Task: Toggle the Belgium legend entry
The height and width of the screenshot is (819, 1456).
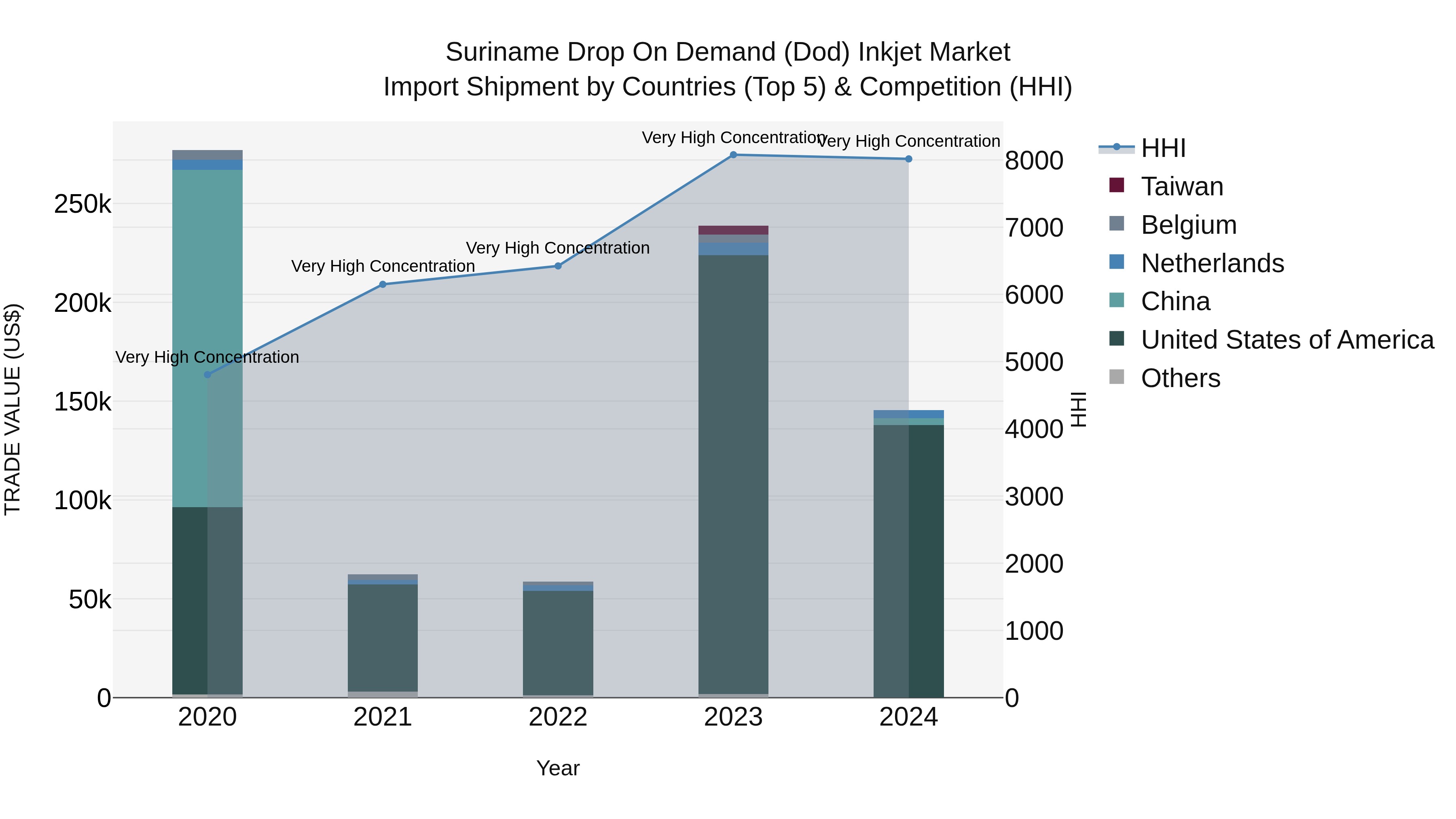Action: pos(1173,224)
